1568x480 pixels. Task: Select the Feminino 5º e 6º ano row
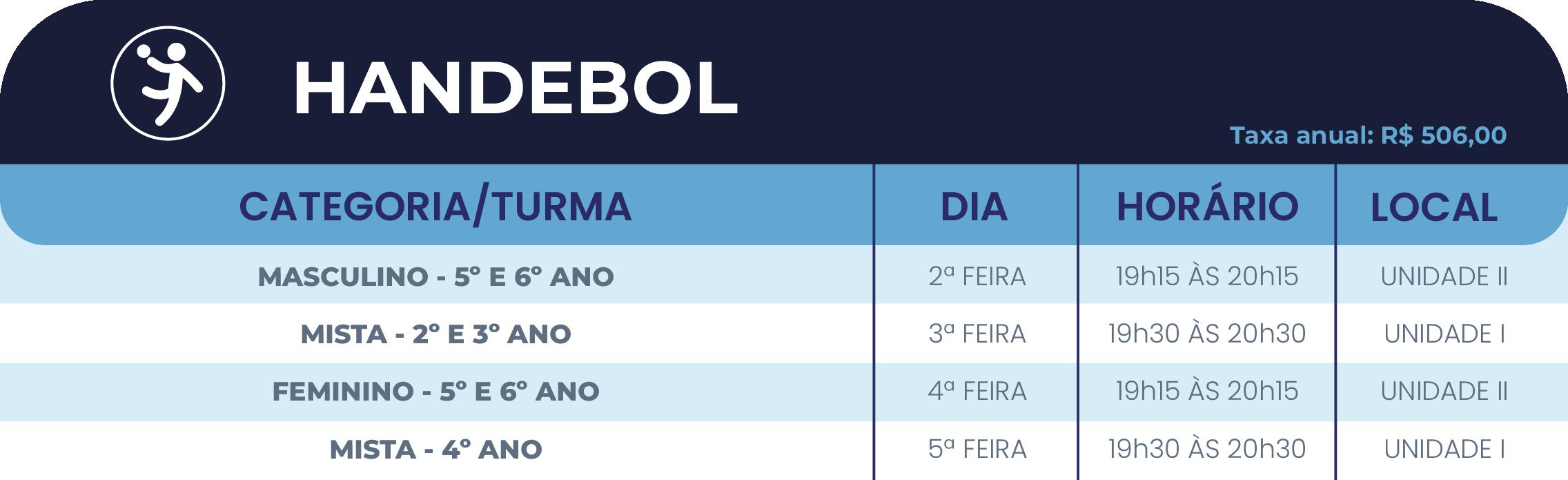pos(784,392)
